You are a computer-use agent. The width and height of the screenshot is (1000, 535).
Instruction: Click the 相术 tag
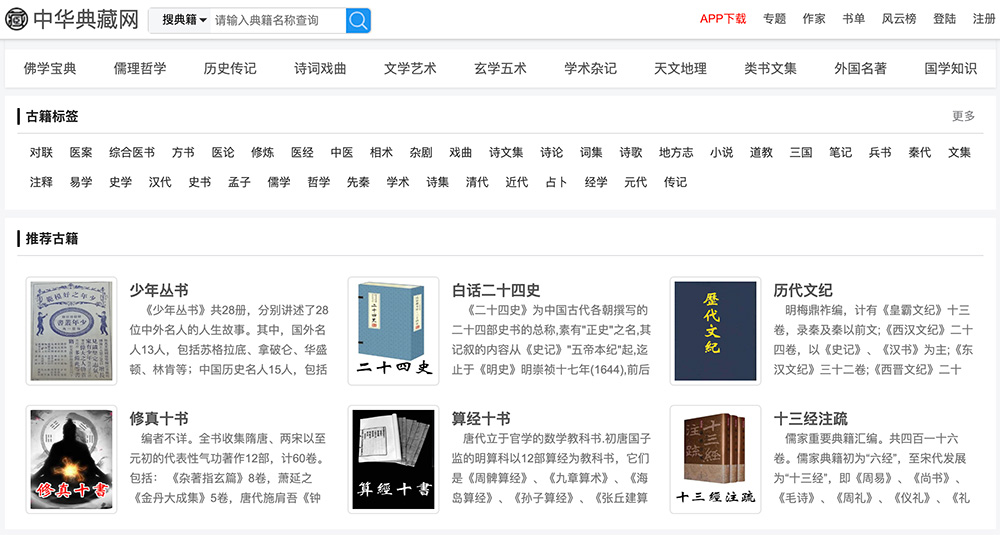click(381, 152)
